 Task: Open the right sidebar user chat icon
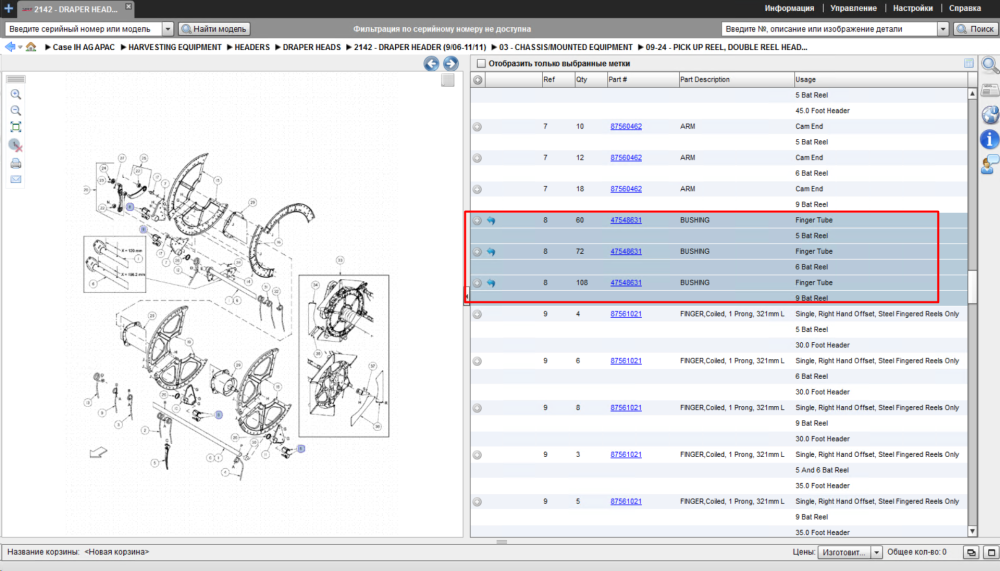pyautogui.click(x=989, y=165)
